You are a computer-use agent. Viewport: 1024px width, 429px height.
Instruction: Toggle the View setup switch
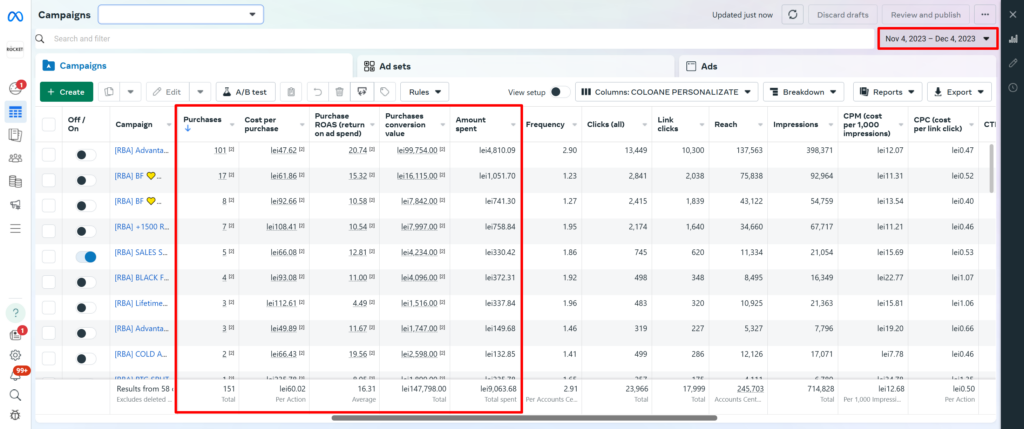(560, 92)
